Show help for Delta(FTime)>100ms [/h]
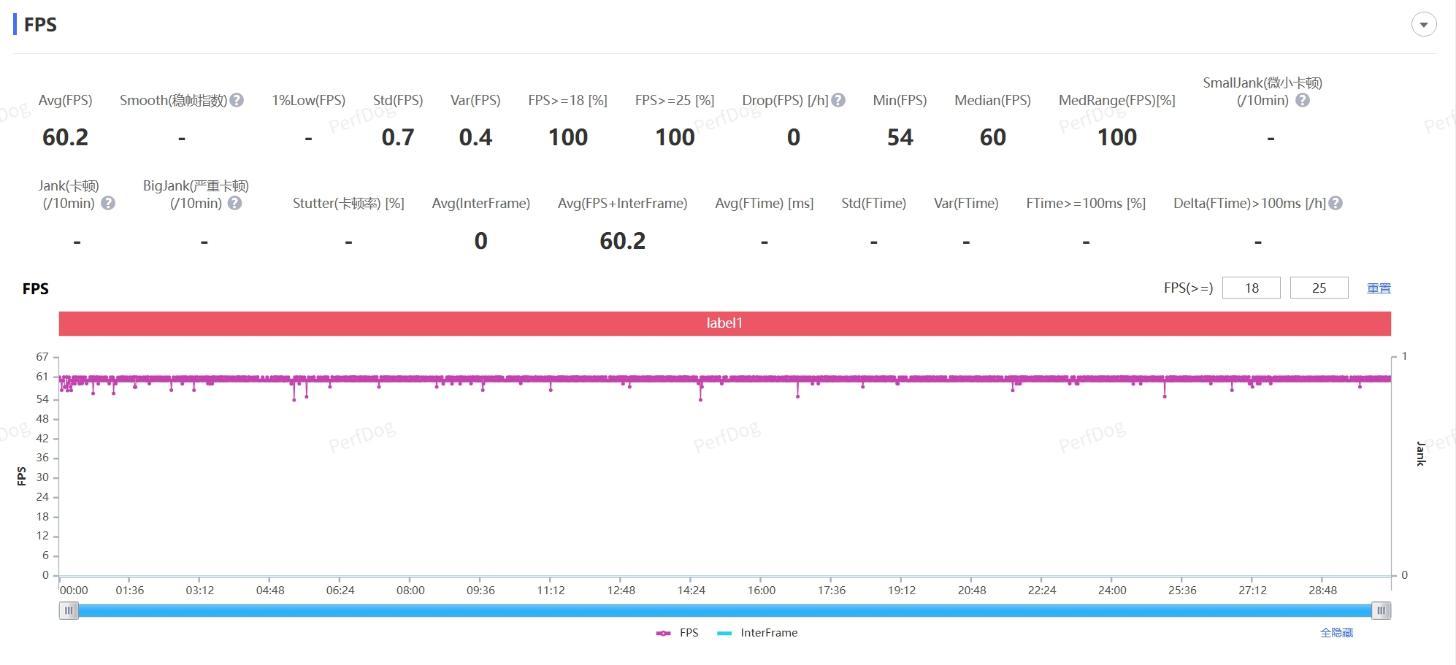Screen dimensions: 1456x665 click(x=1335, y=203)
